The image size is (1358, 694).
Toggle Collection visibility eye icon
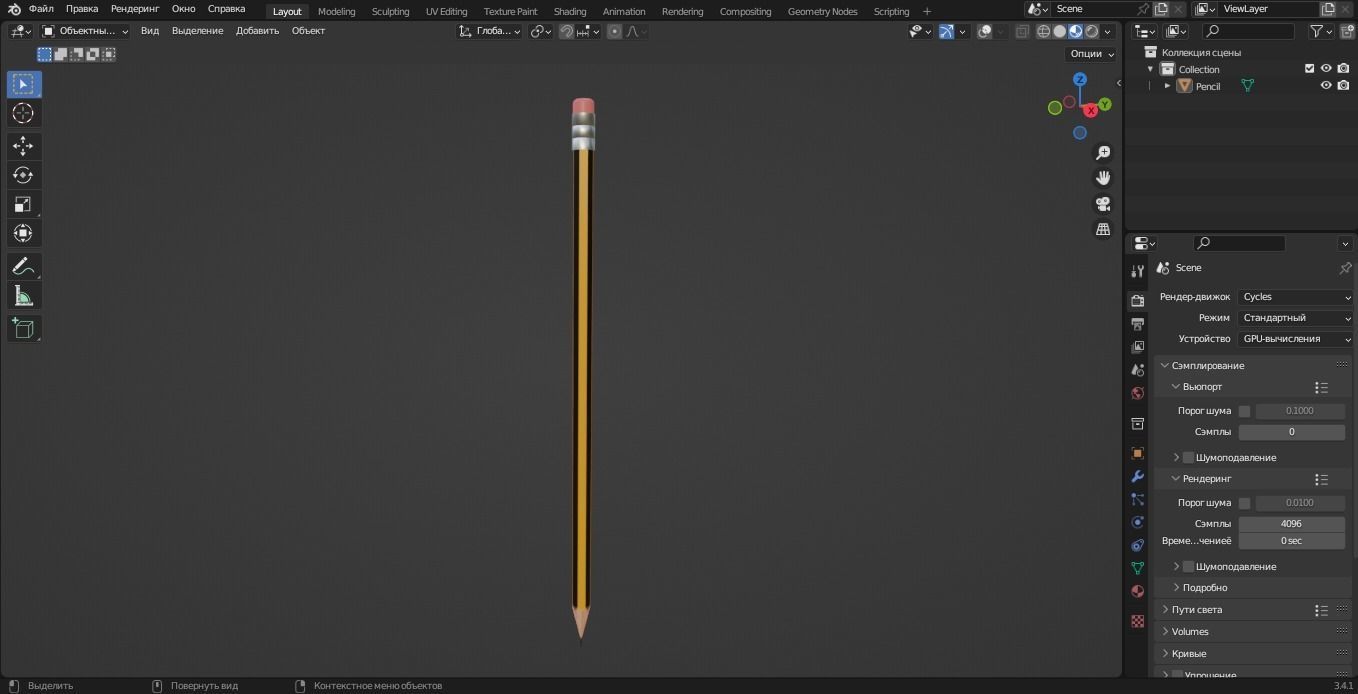click(x=1326, y=69)
